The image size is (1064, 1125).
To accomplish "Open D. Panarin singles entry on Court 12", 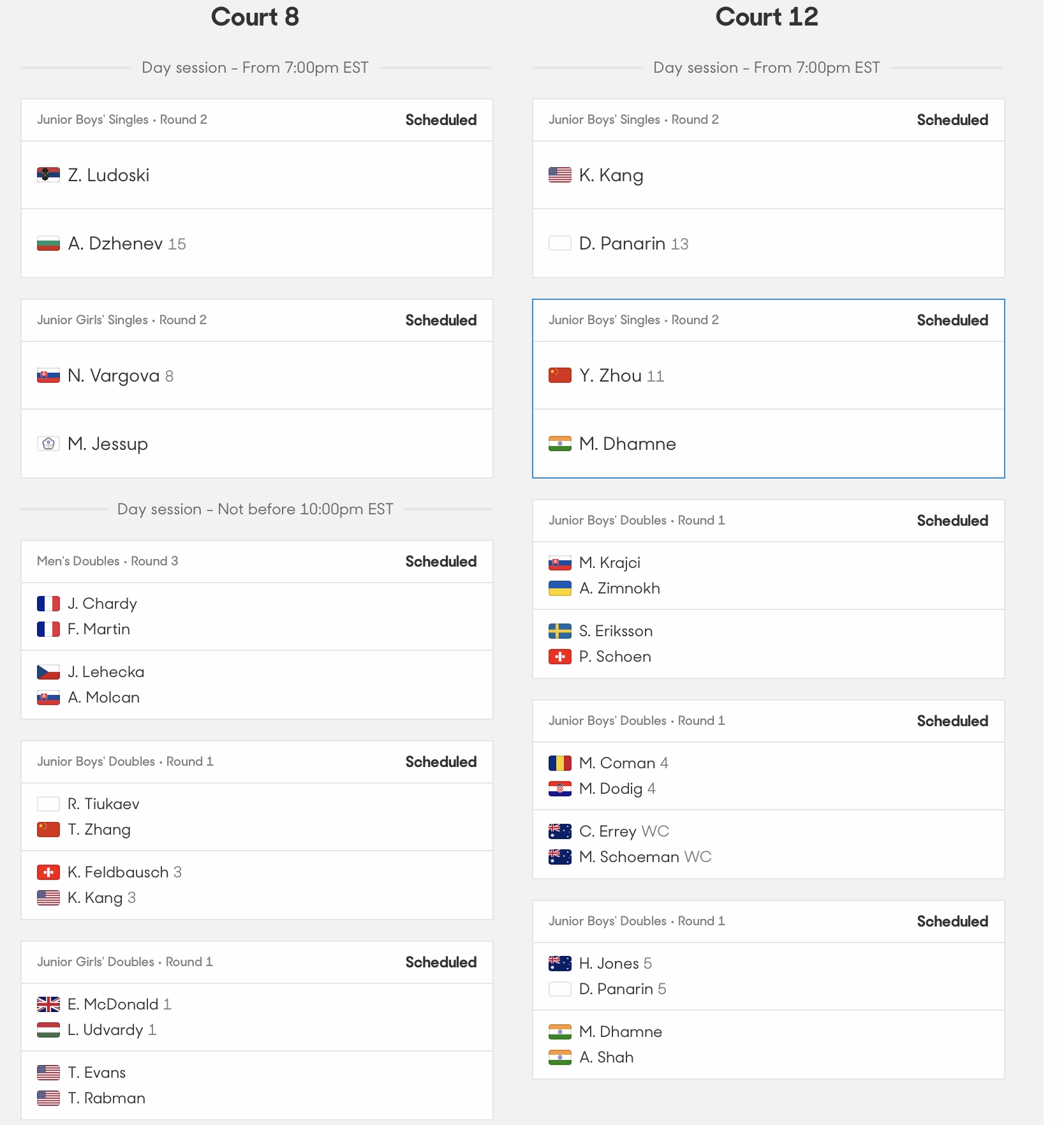I will (x=623, y=244).
